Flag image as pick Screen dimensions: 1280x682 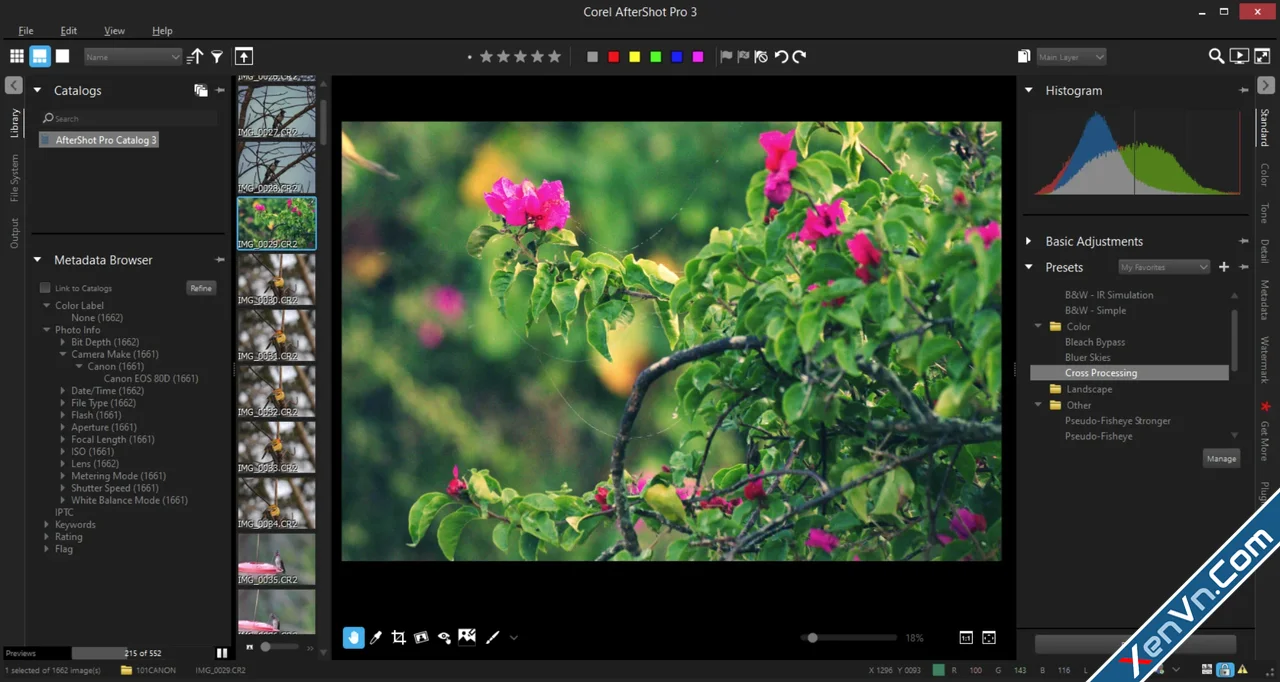726,57
